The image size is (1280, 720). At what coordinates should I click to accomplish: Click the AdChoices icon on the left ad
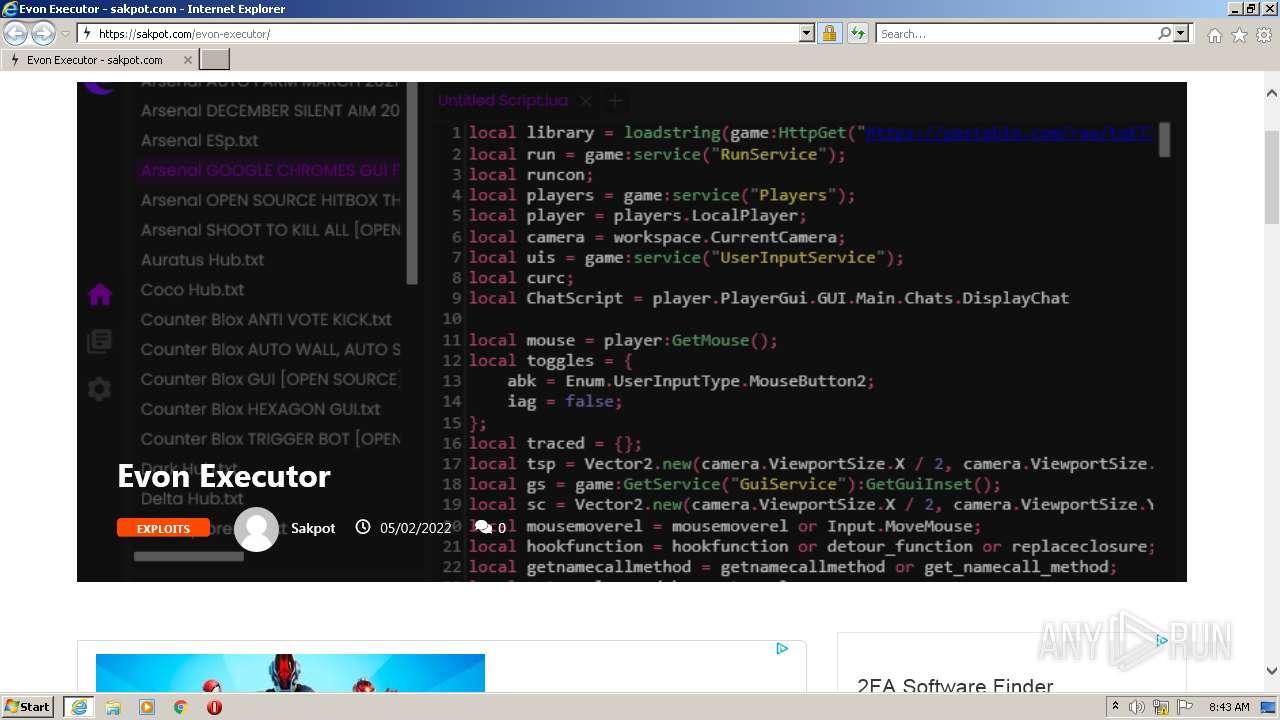coord(782,649)
